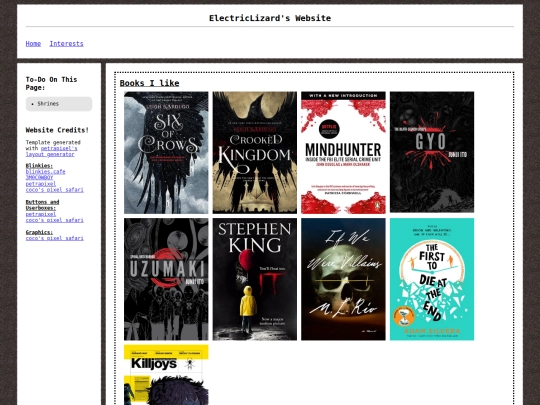Click the Graphics: label
Image resolution: width=540 pixels, height=405 pixels.
pos(39,232)
